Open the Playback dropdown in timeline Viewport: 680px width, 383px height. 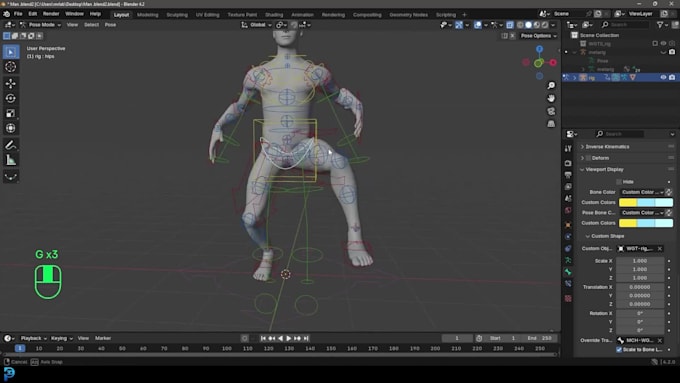point(34,338)
